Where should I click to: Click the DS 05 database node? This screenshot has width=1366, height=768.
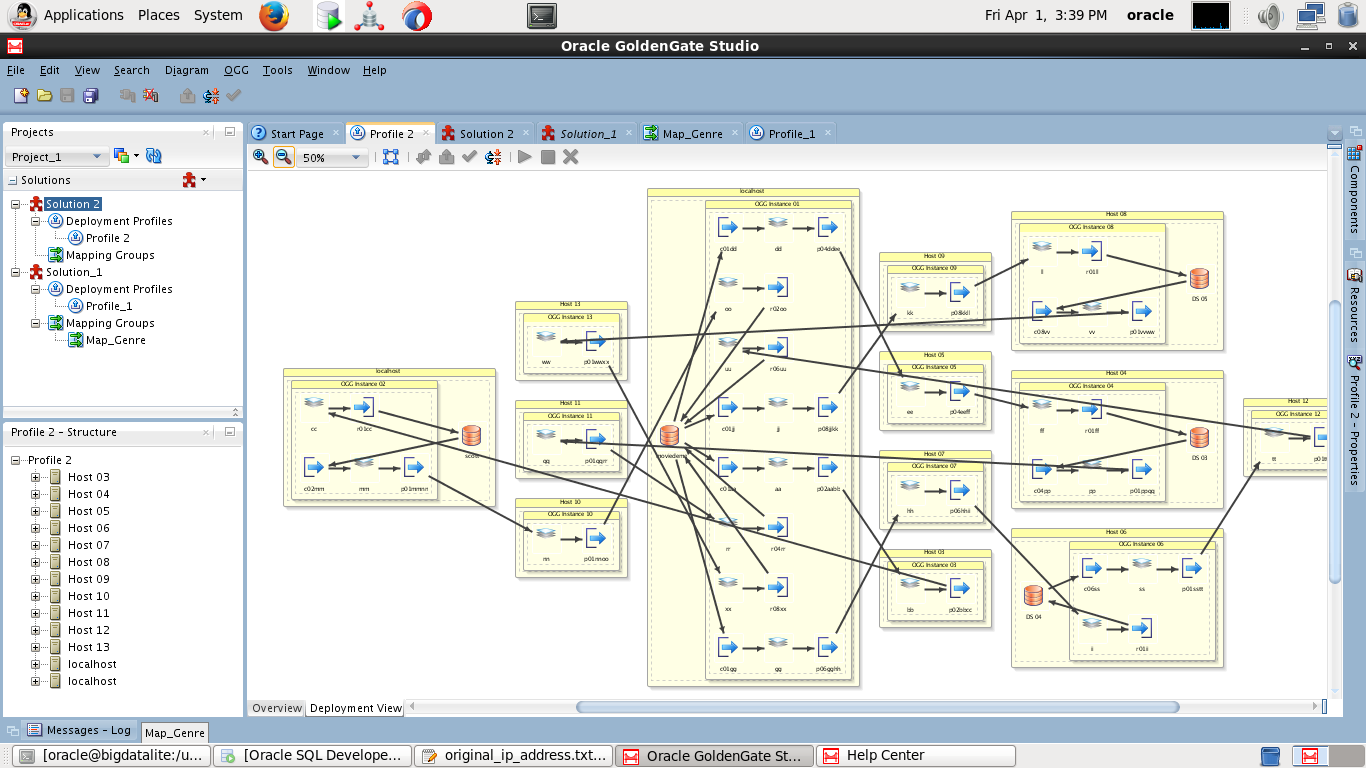[x=1199, y=279]
